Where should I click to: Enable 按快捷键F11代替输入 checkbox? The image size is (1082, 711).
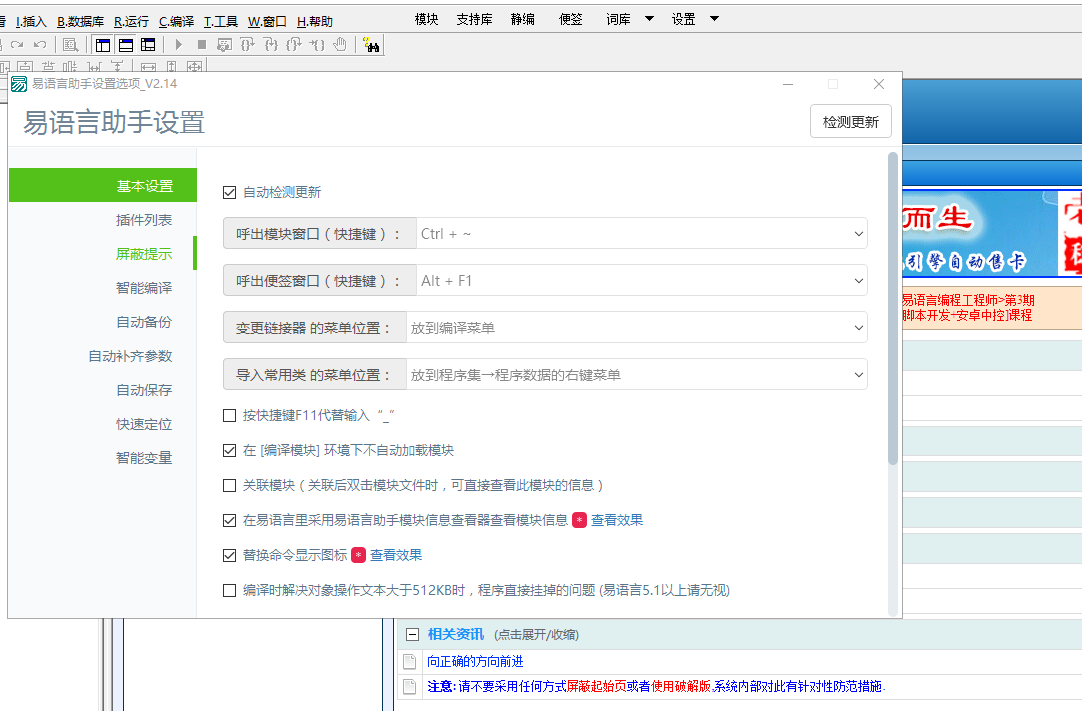click(x=230, y=416)
